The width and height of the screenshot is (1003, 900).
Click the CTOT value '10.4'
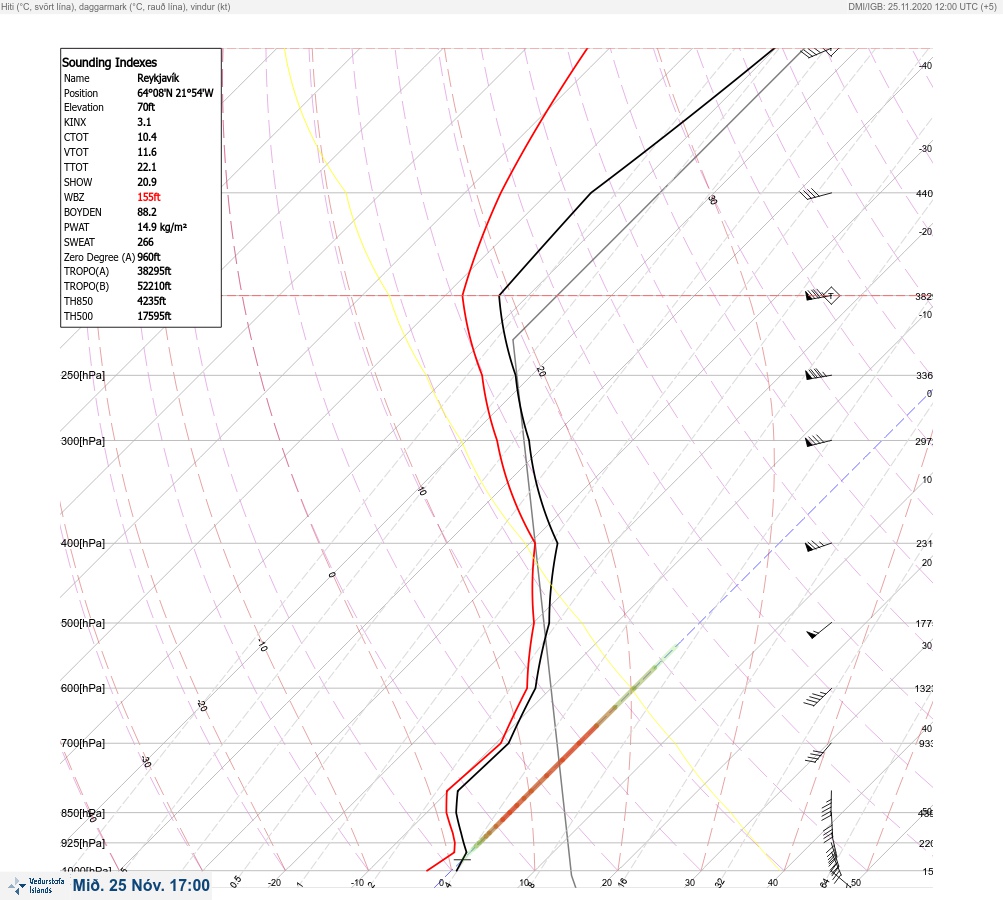pyautogui.click(x=146, y=137)
